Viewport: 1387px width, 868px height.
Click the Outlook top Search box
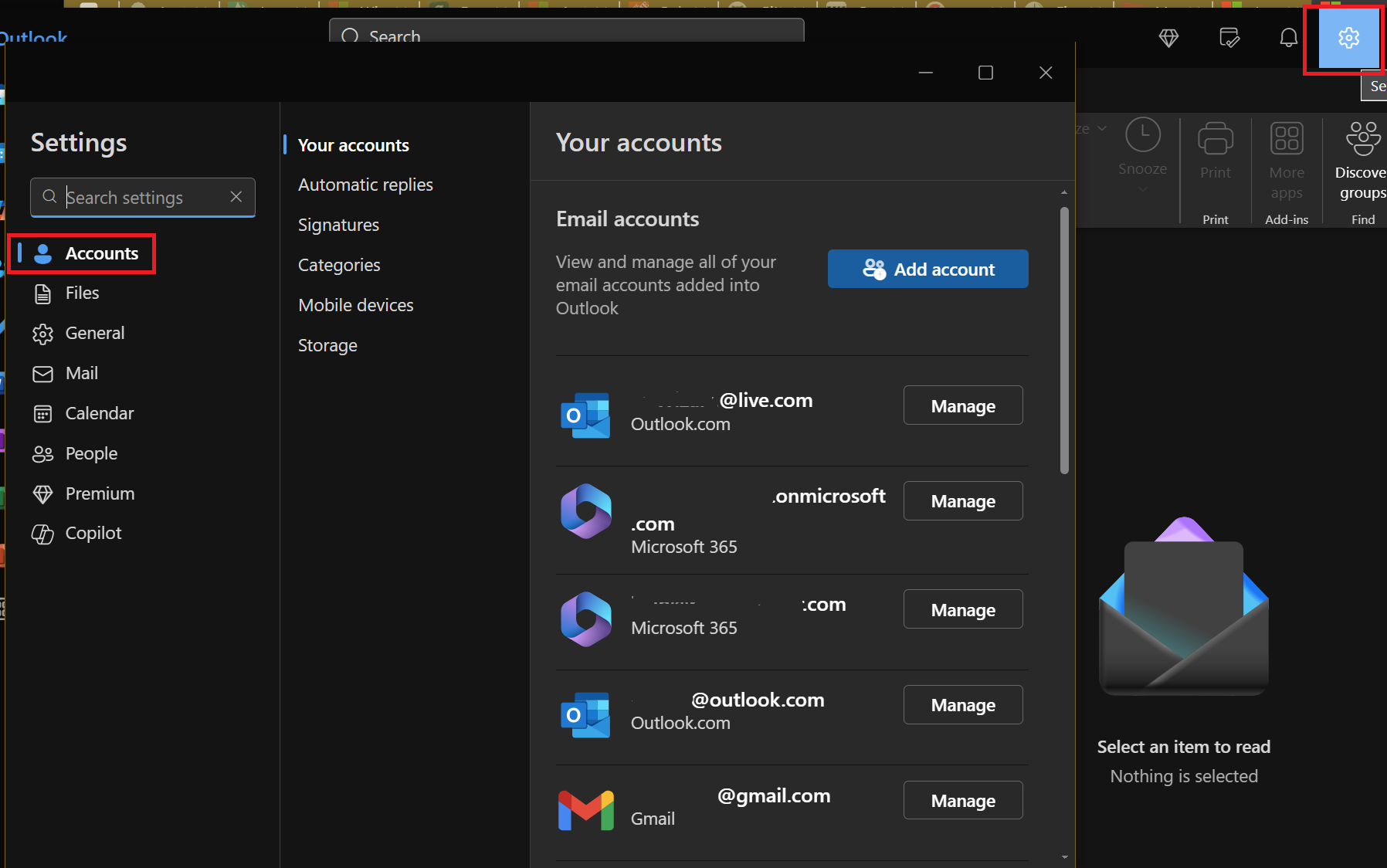point(567,32)
